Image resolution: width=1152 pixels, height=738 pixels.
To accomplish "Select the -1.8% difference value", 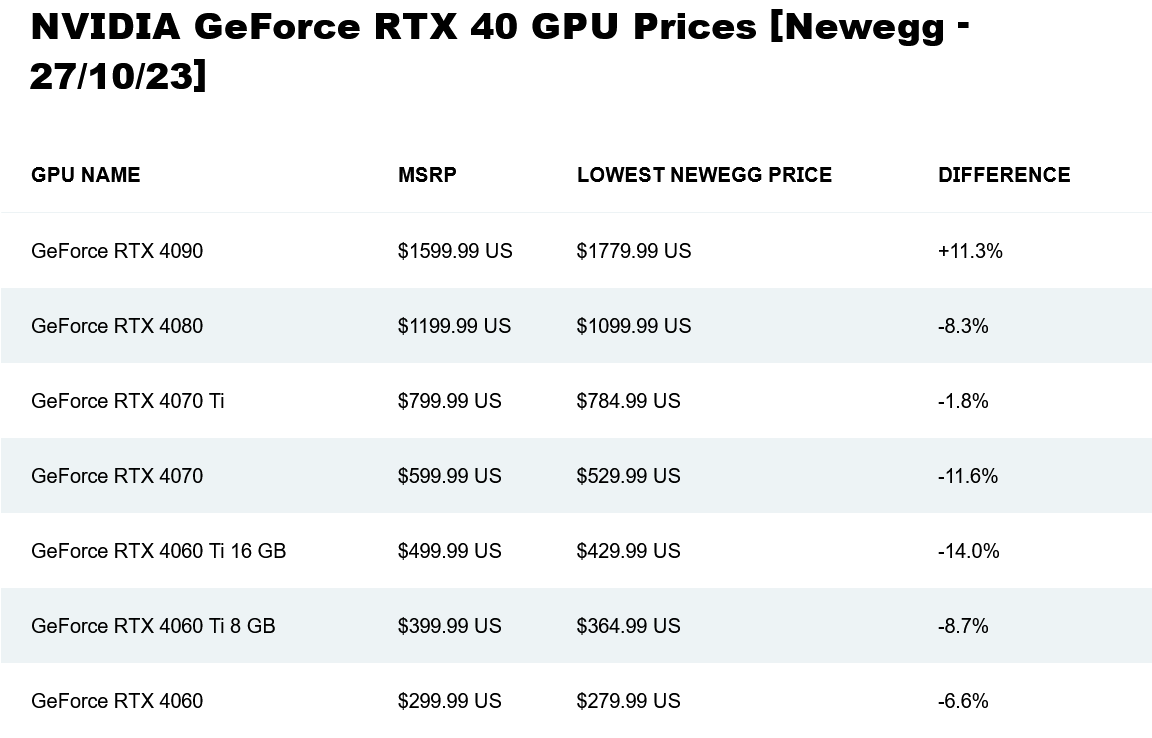I will tap(963, 401).
